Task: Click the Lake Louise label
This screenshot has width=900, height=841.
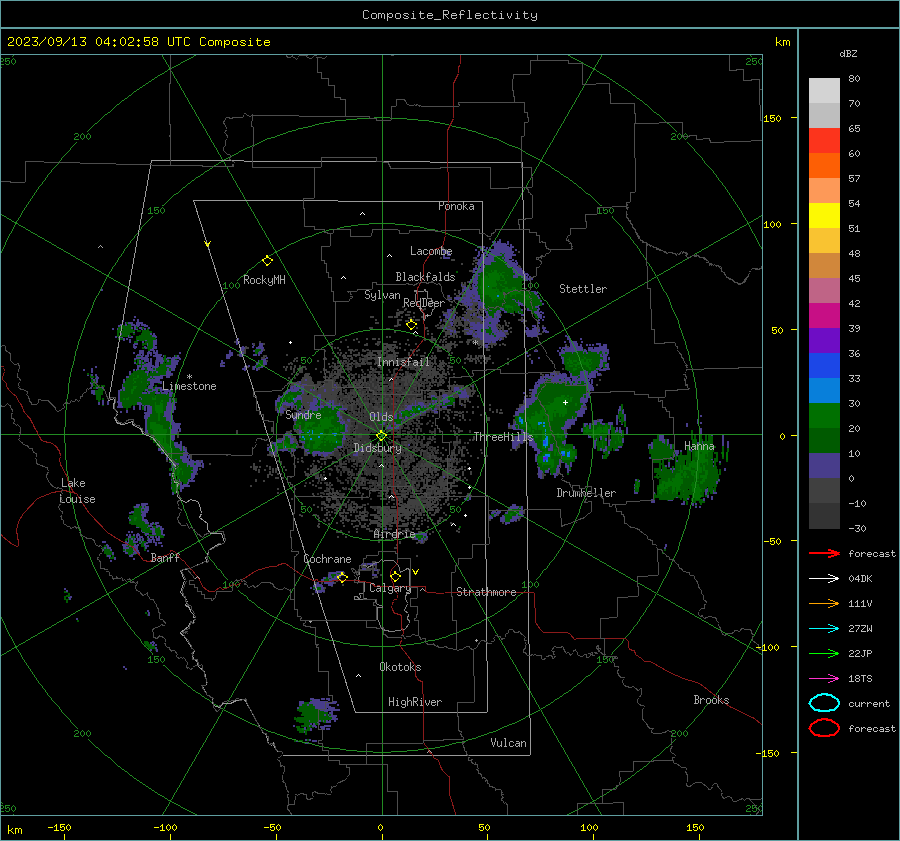Action: click(78, 491)
